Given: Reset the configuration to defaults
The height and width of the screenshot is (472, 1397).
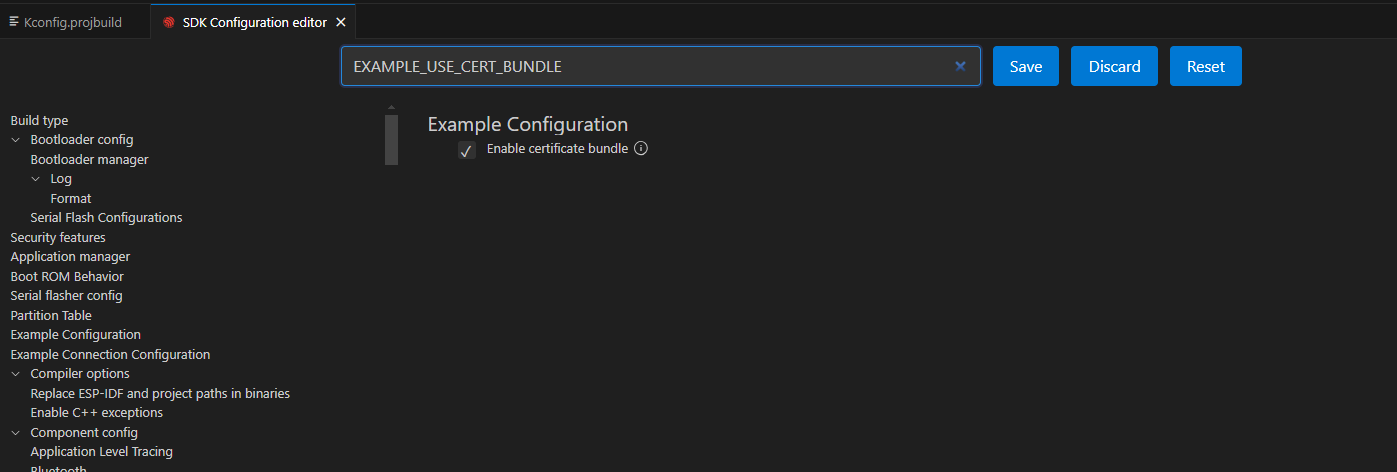Looking at the screenshot, I should 1205,67.
